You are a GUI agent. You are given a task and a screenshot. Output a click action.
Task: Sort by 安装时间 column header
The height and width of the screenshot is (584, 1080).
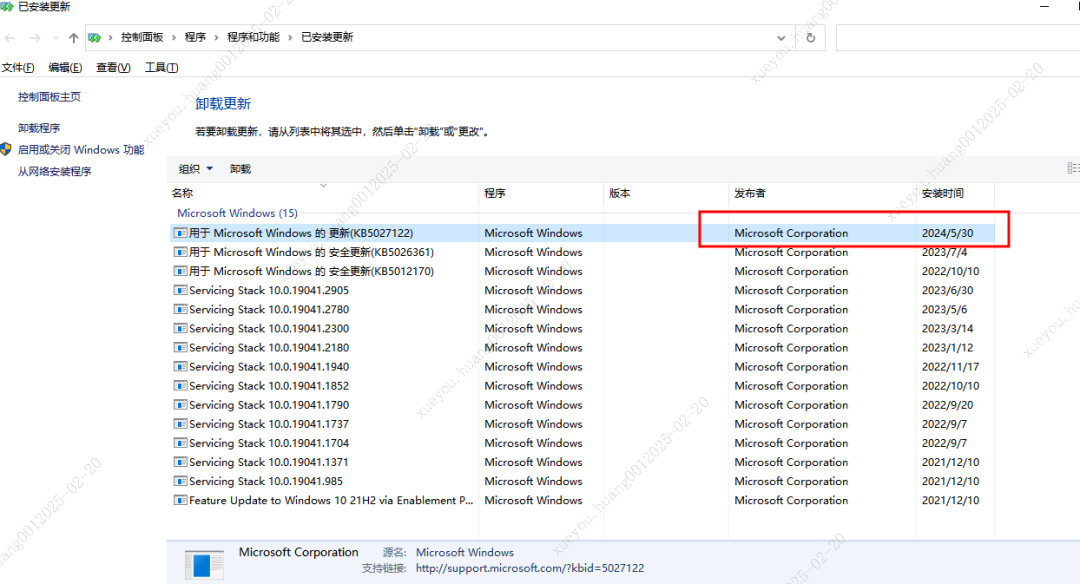pyautogui.click(x=955, y=194)
